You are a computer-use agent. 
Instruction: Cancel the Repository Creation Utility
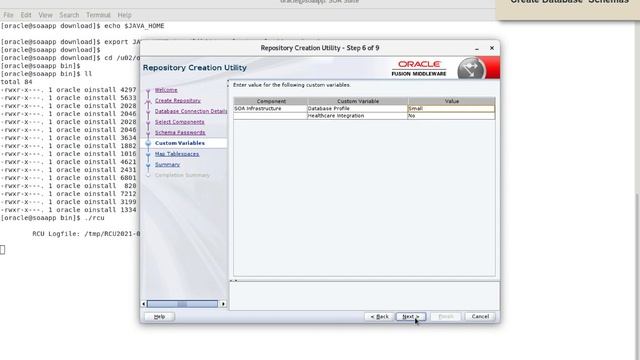[x=480, y=316]
